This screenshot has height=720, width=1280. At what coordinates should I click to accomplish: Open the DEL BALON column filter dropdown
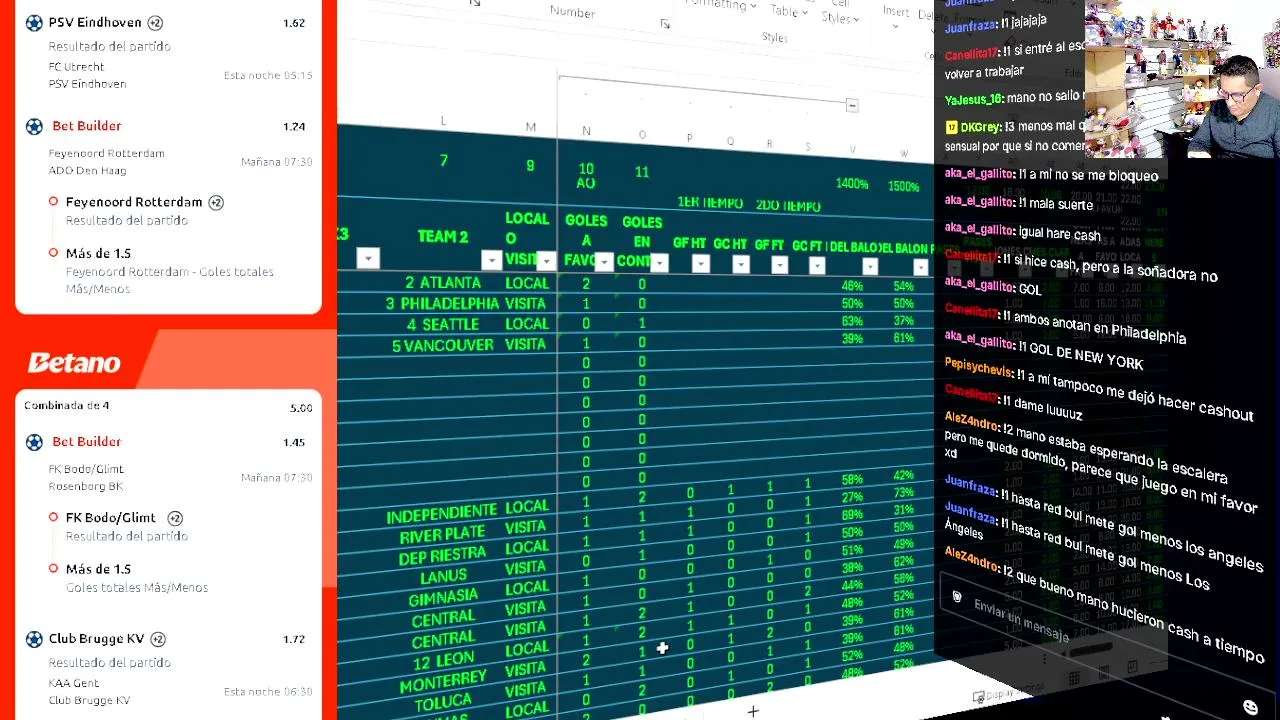pos(870,267)
